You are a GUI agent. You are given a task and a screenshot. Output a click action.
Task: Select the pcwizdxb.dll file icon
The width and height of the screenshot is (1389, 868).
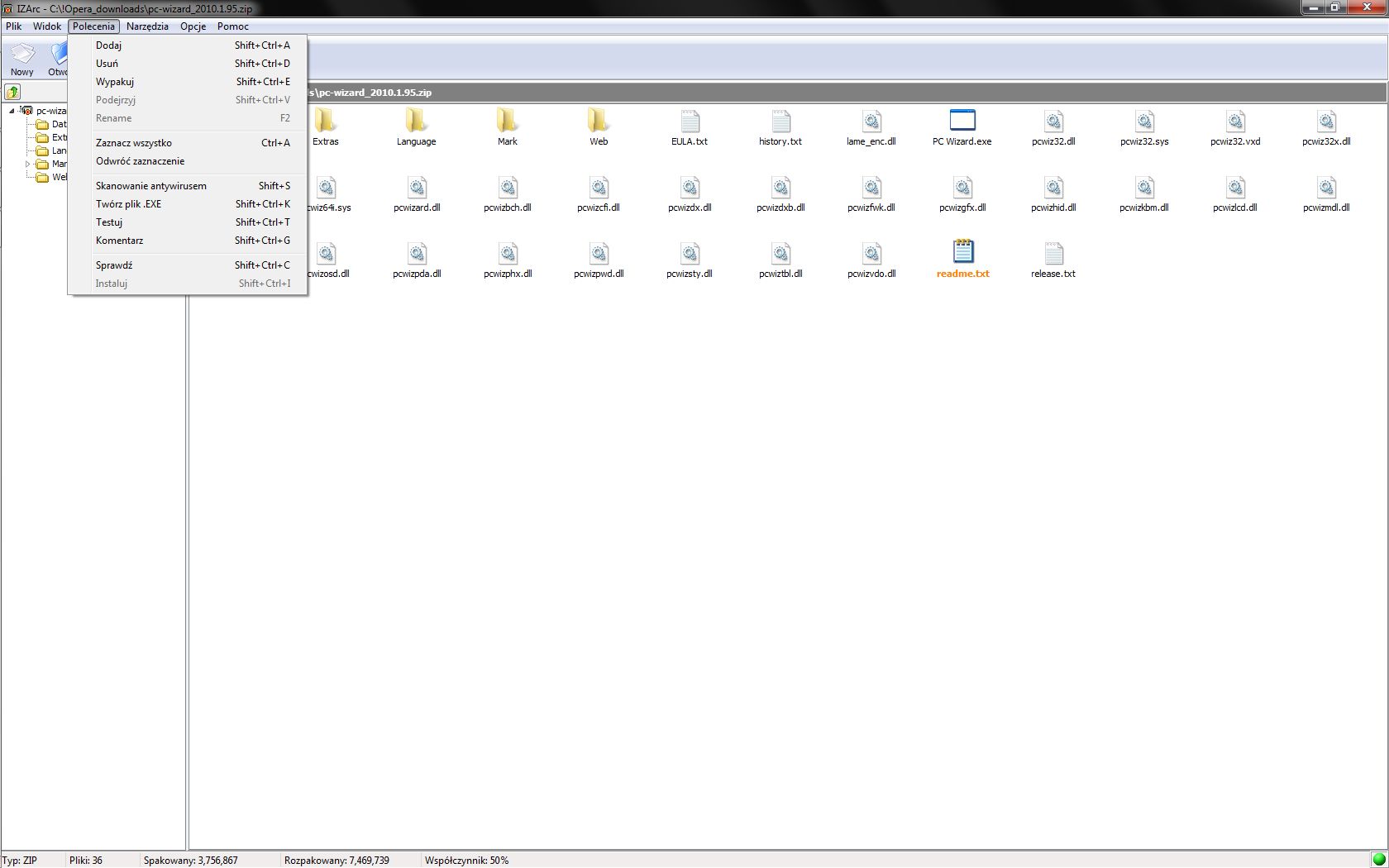tap(780, 187)
